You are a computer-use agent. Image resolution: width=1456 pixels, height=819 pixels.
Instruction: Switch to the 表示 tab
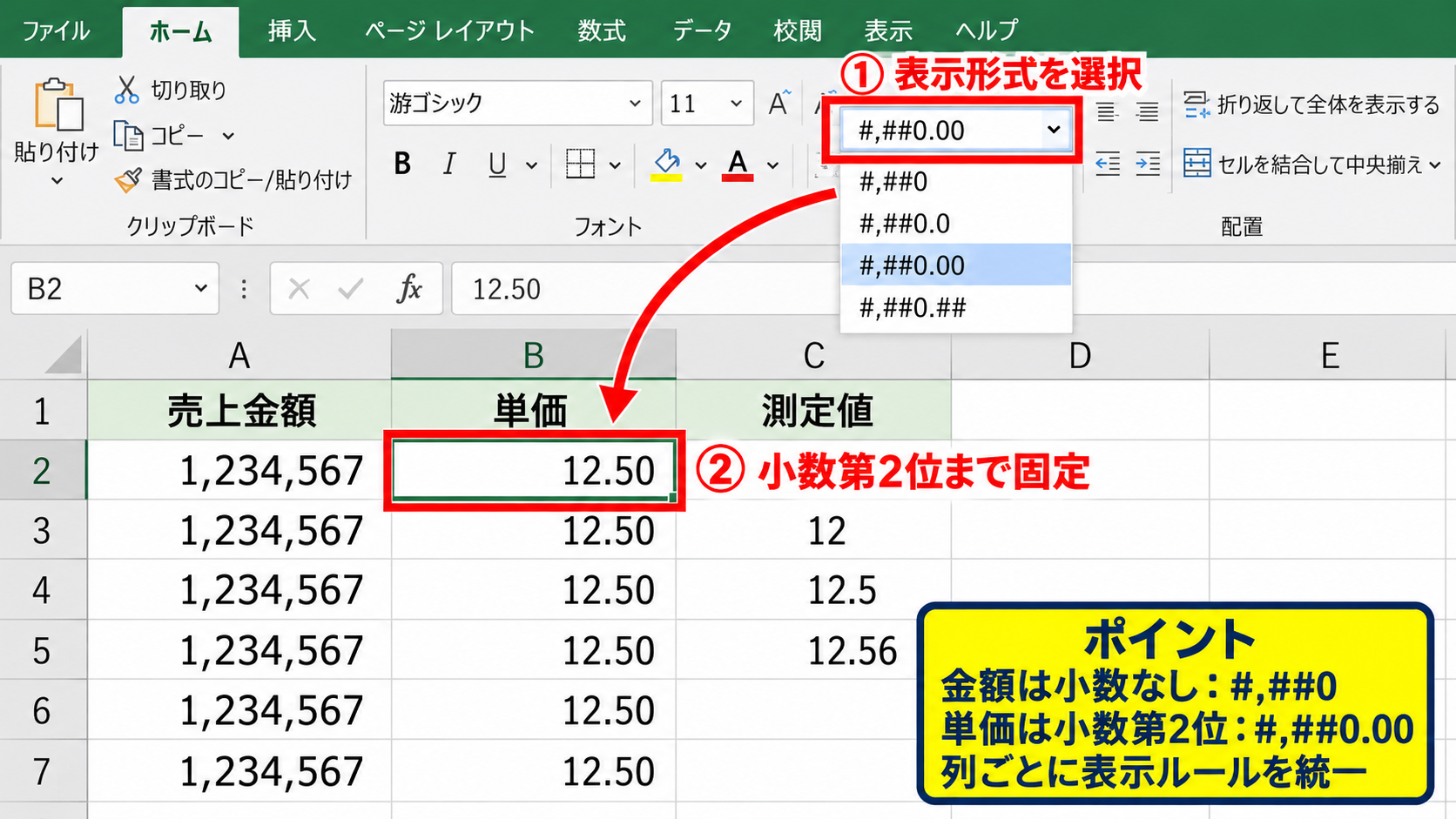click(x=888, y=31)
